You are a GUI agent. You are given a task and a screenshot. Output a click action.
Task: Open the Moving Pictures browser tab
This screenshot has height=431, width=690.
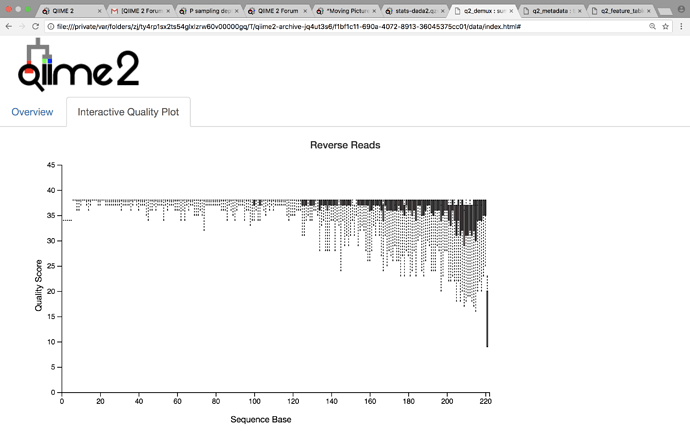click(346, 11)
